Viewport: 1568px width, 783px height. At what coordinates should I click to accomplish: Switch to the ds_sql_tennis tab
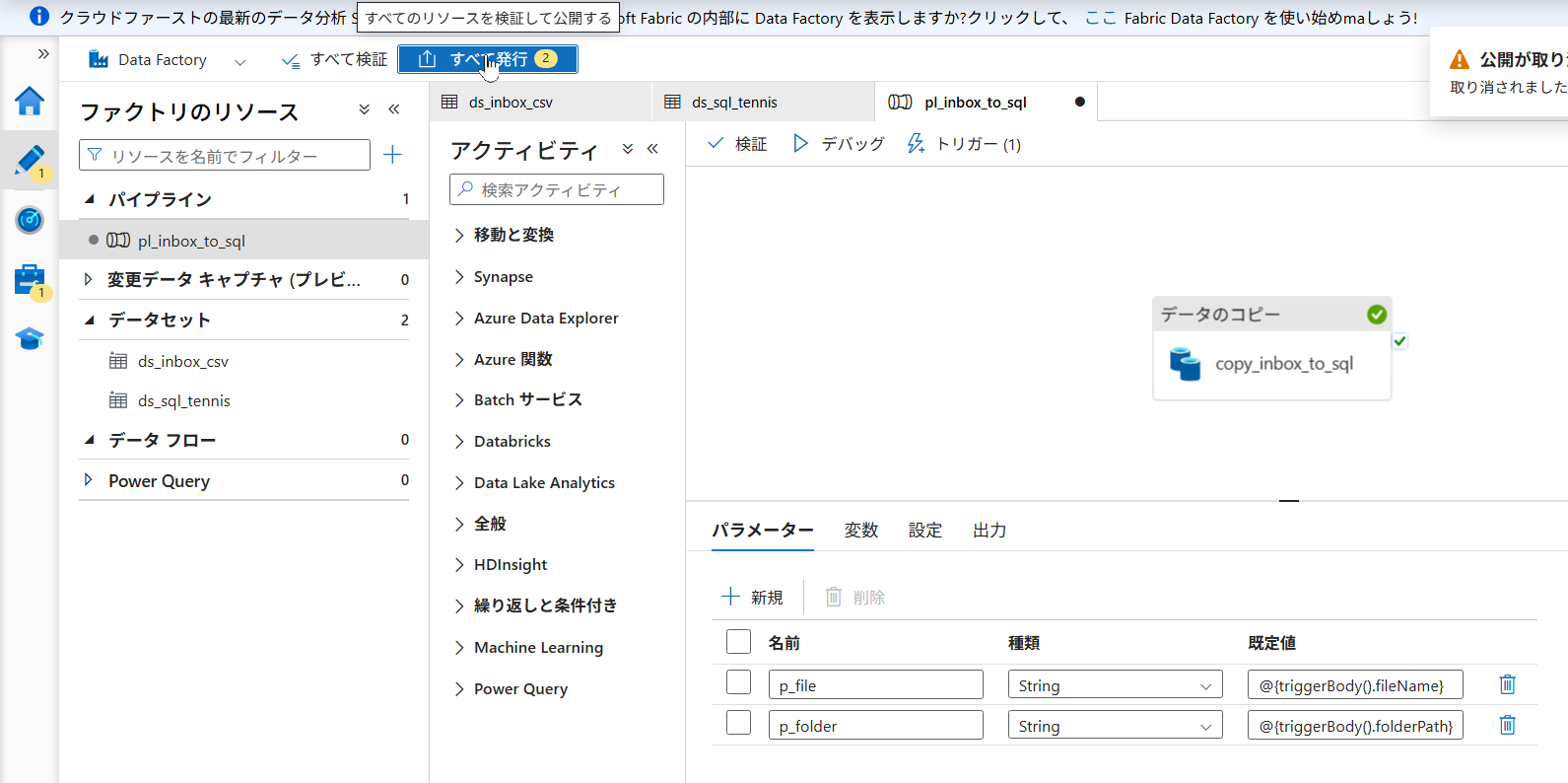coord(734,103)
